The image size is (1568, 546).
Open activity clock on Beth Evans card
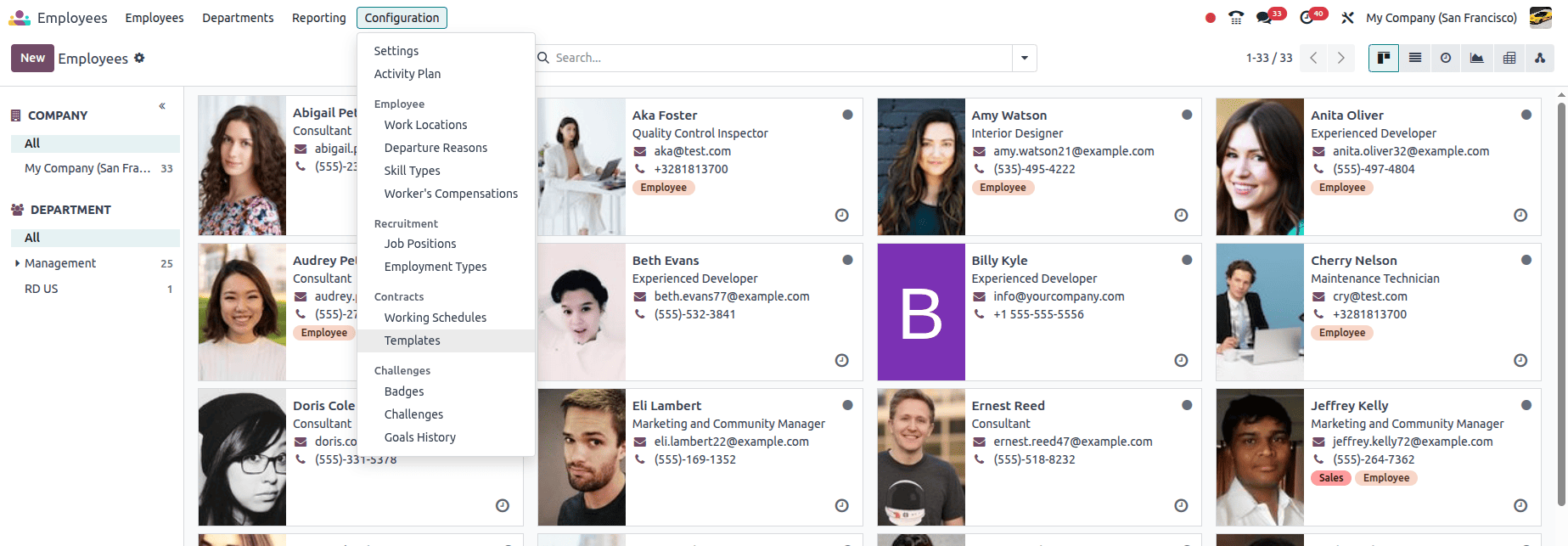842,361
